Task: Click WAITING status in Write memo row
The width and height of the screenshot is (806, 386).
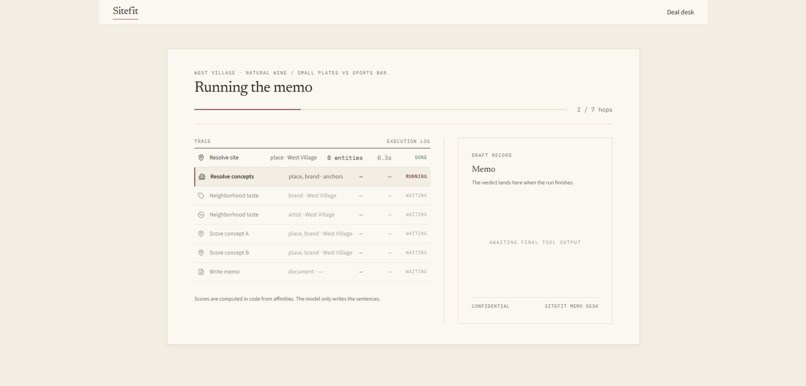Action: [x=416, y=272]
